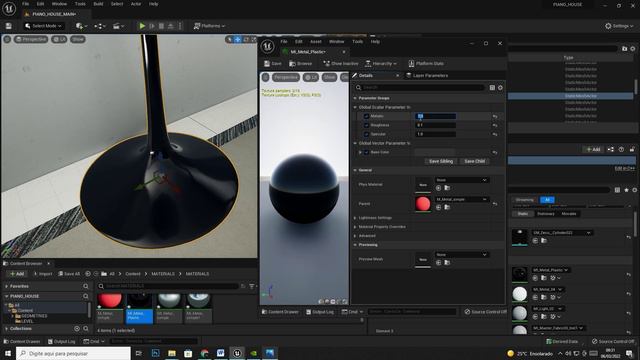
Task: Open the Parent material dropdown
Action: (x=461, y=199)
